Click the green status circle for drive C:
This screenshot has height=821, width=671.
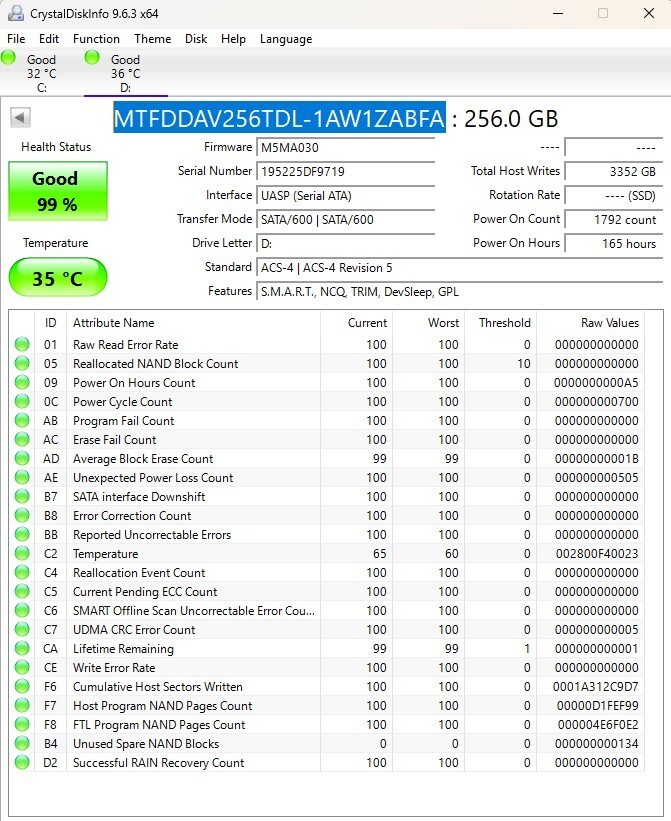click(x=8, y=57)
